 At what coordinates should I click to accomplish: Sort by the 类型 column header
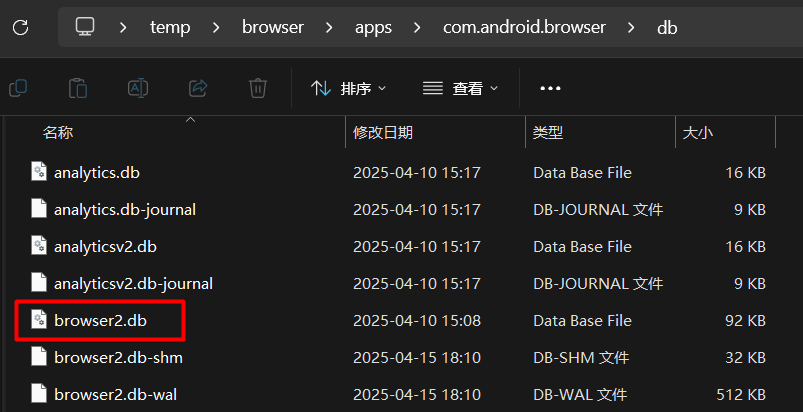tap(548, 133)
